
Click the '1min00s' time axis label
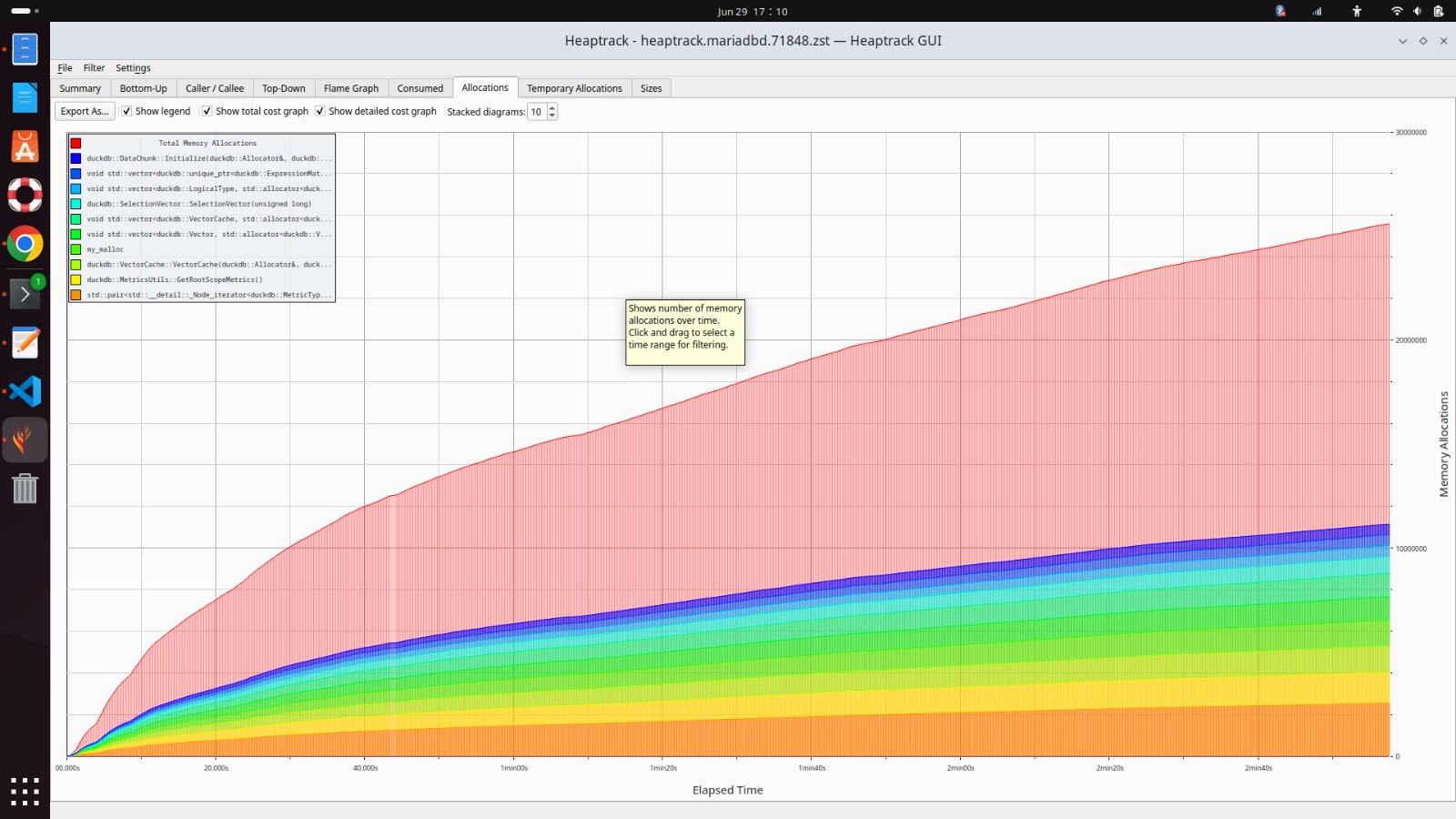coord(514,768)
